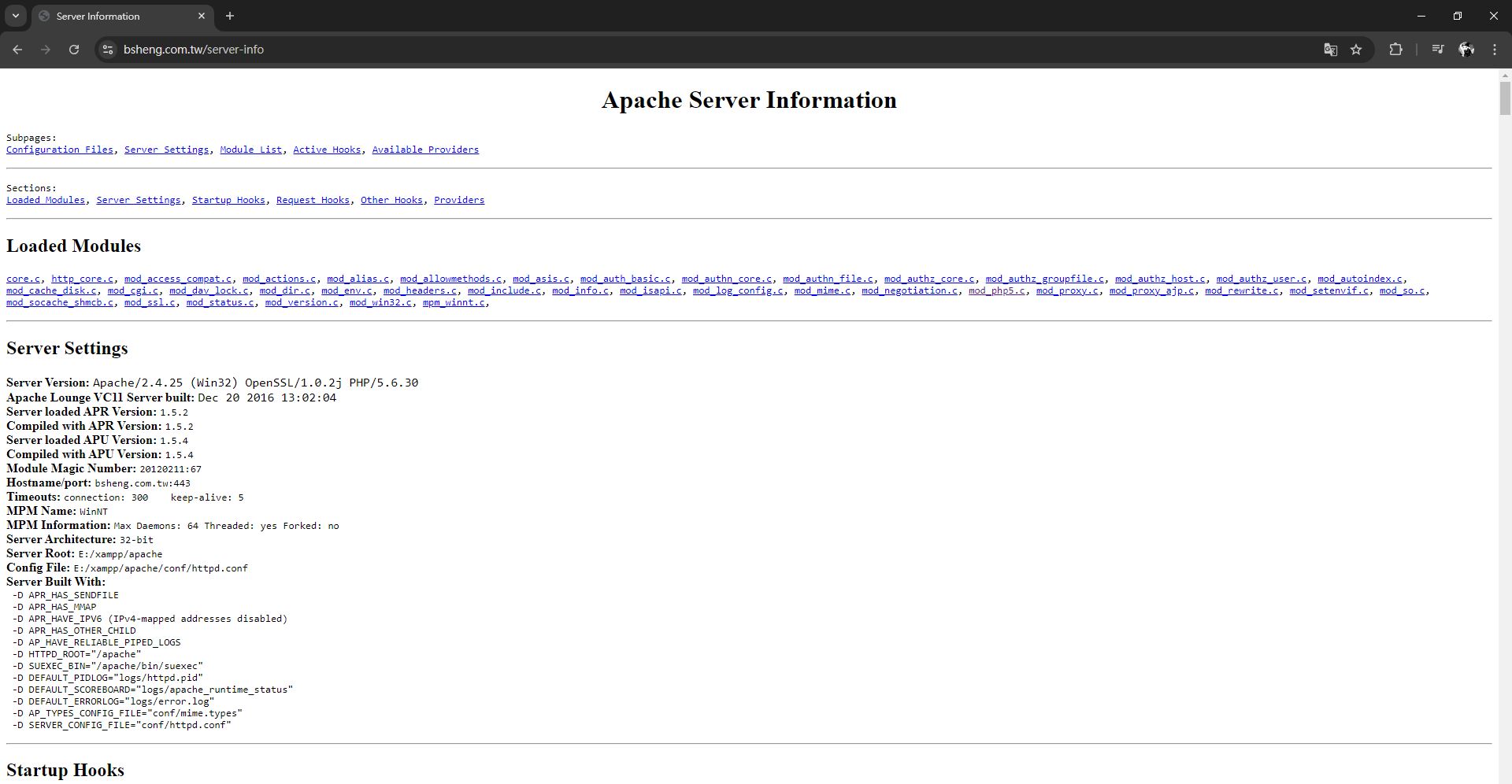1512x784 pixels.
Task: Open mod_headers.c module link
Action: [x=421, y=290]
